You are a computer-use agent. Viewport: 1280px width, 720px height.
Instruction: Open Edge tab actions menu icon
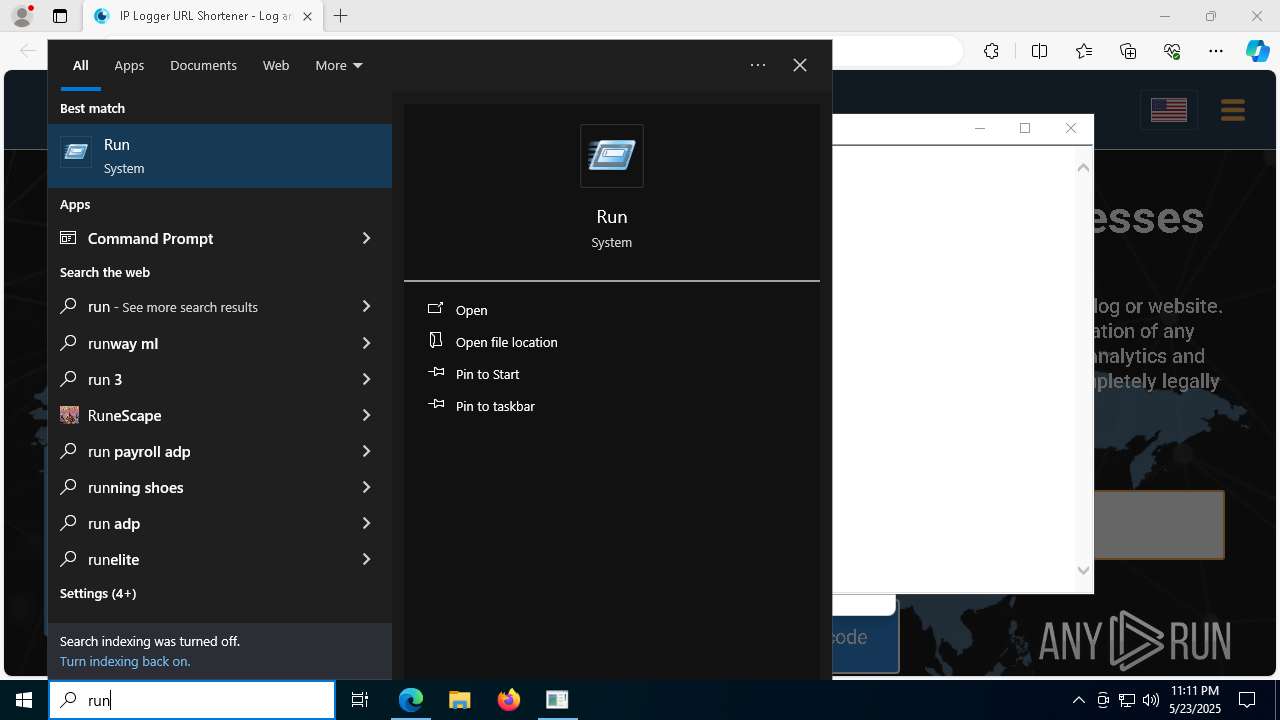60,16
